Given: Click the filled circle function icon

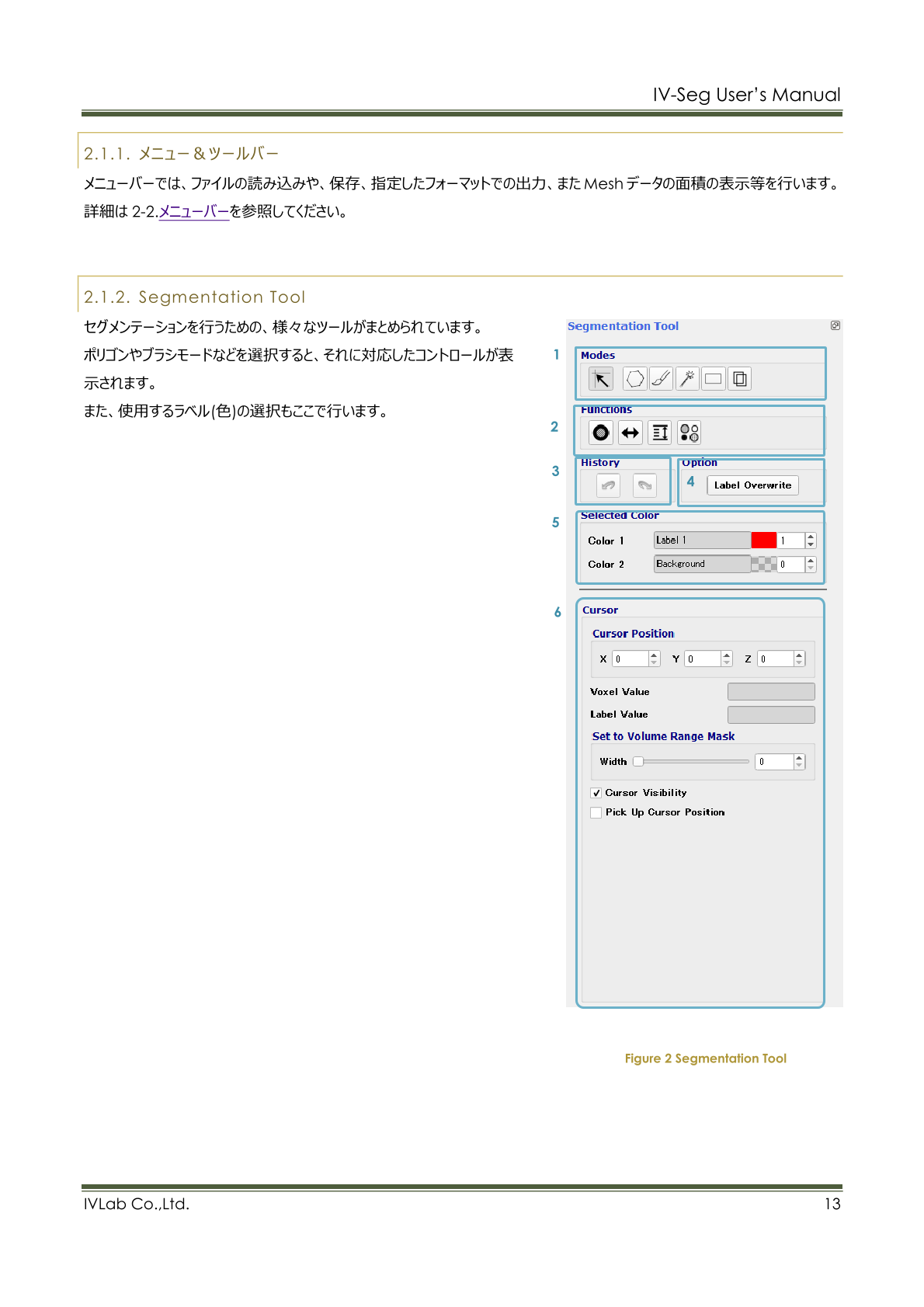Looking at the screenshot, I should (x=601, y=433).
